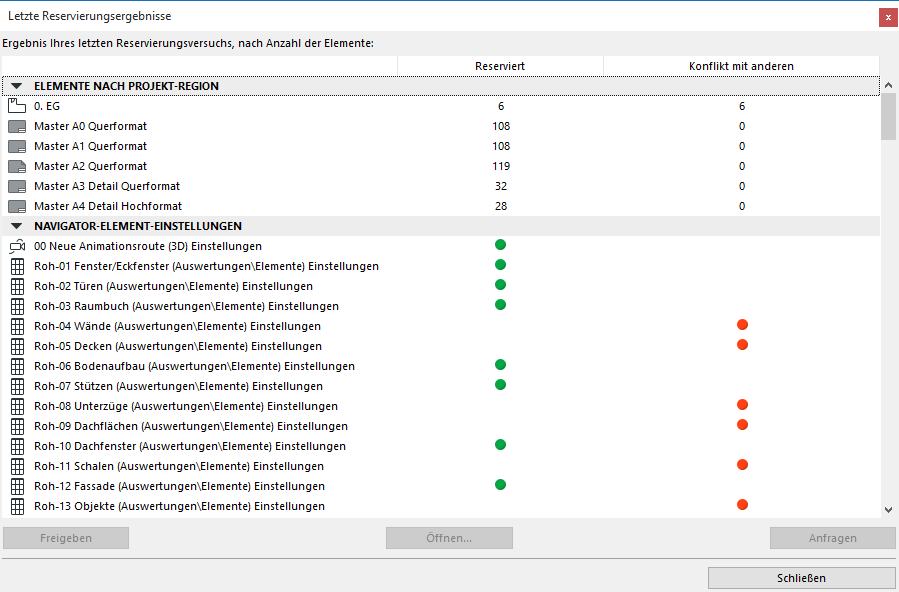Click red conflict dot for Roh-05 Decken
The width and height of the screenshot is (899, 592).
[x=742, y=345]
